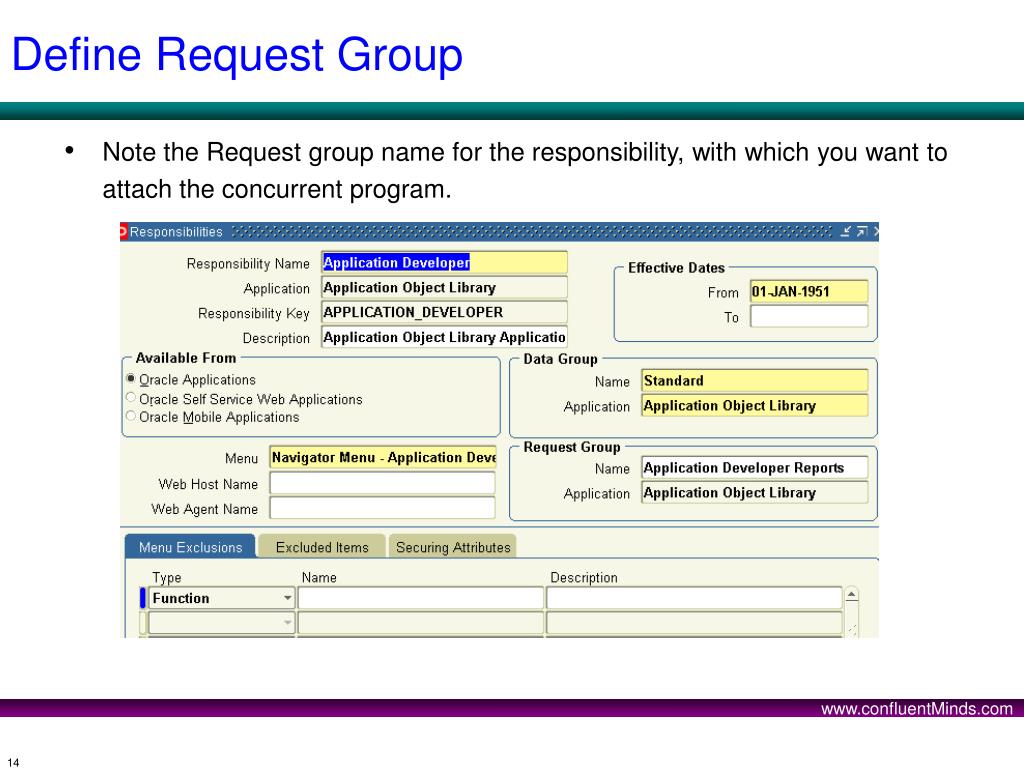
Task: Click the Responsibility Name field
Action: tap(444, 263)
